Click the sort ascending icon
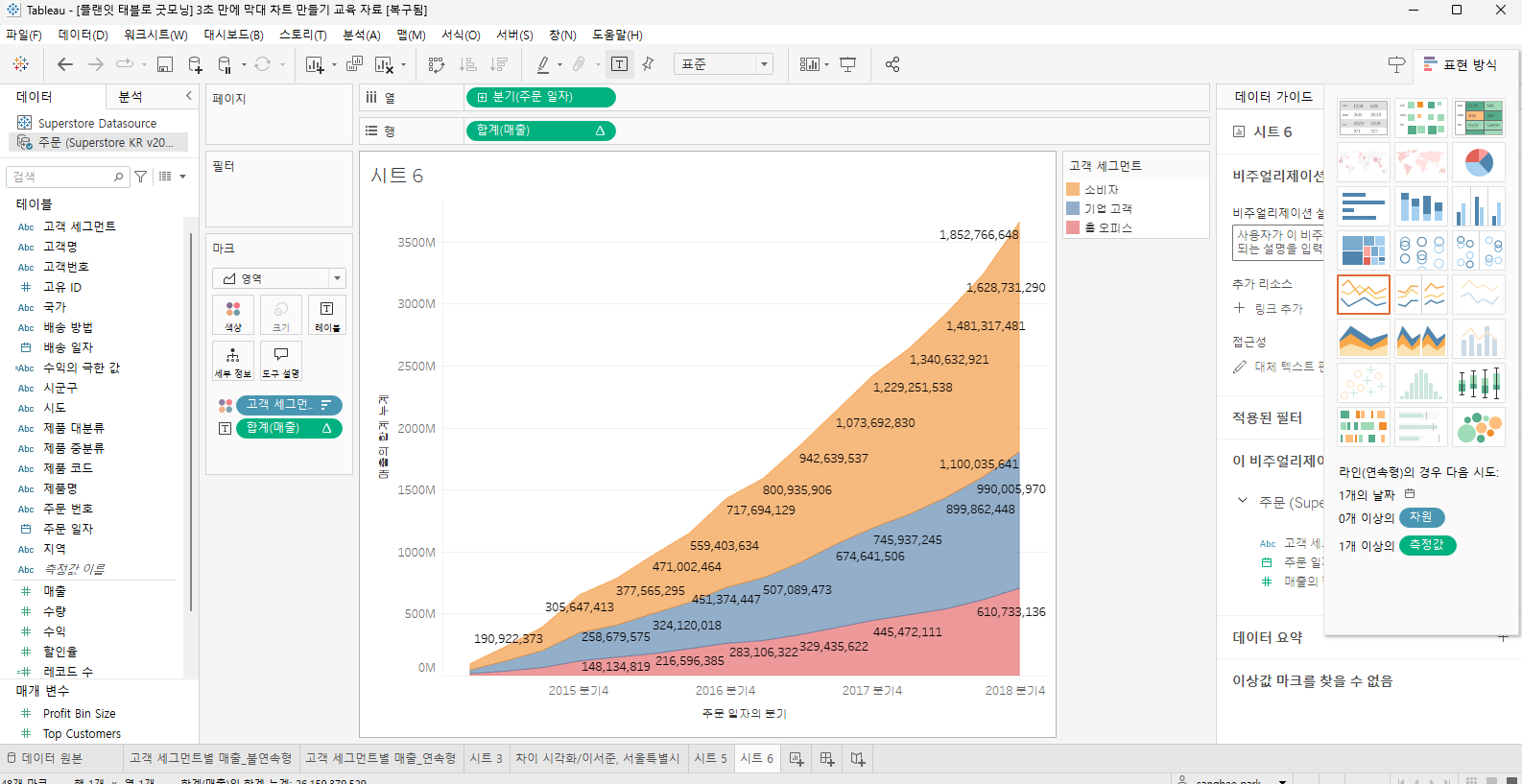 (468, 64)
